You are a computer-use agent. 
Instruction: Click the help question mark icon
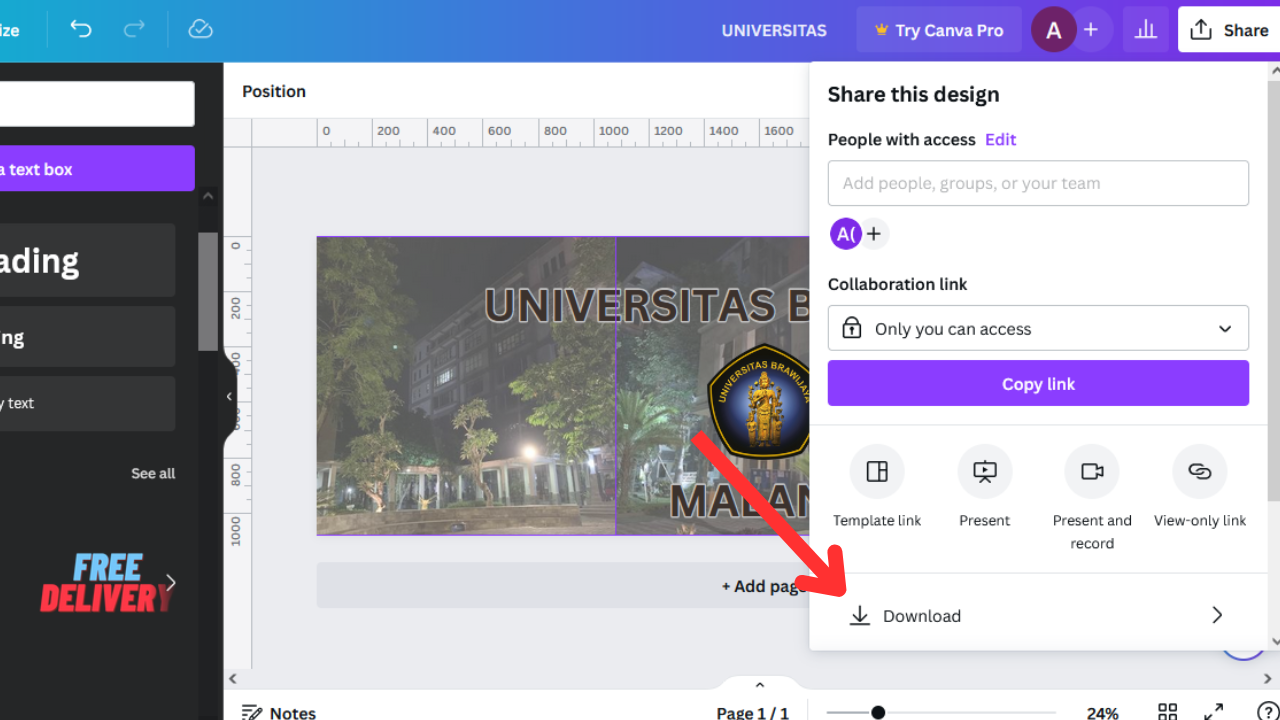point(1267,712)
